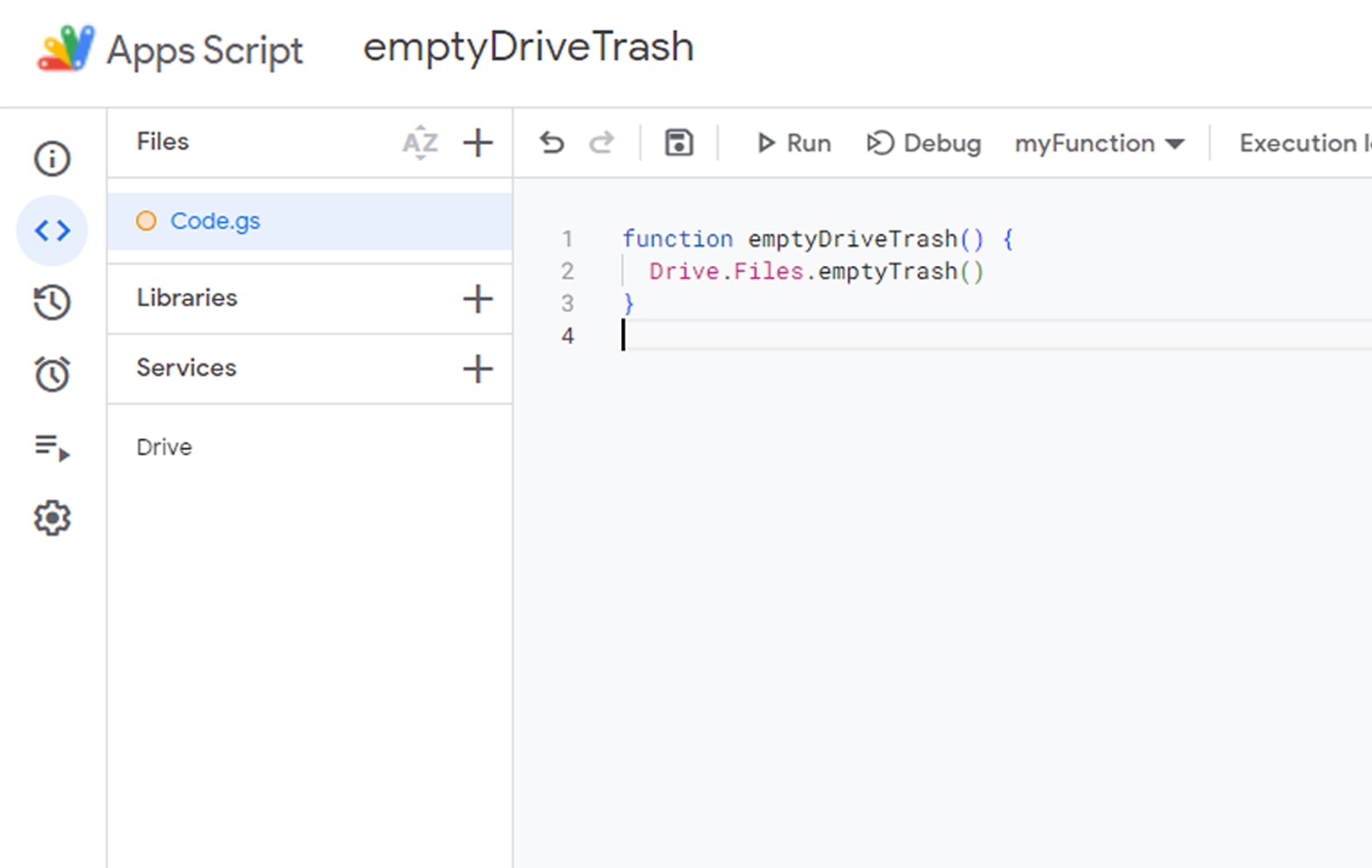Select the Drive service
The width and height of the screenshot is (1372, 868).
pos(164,447)
